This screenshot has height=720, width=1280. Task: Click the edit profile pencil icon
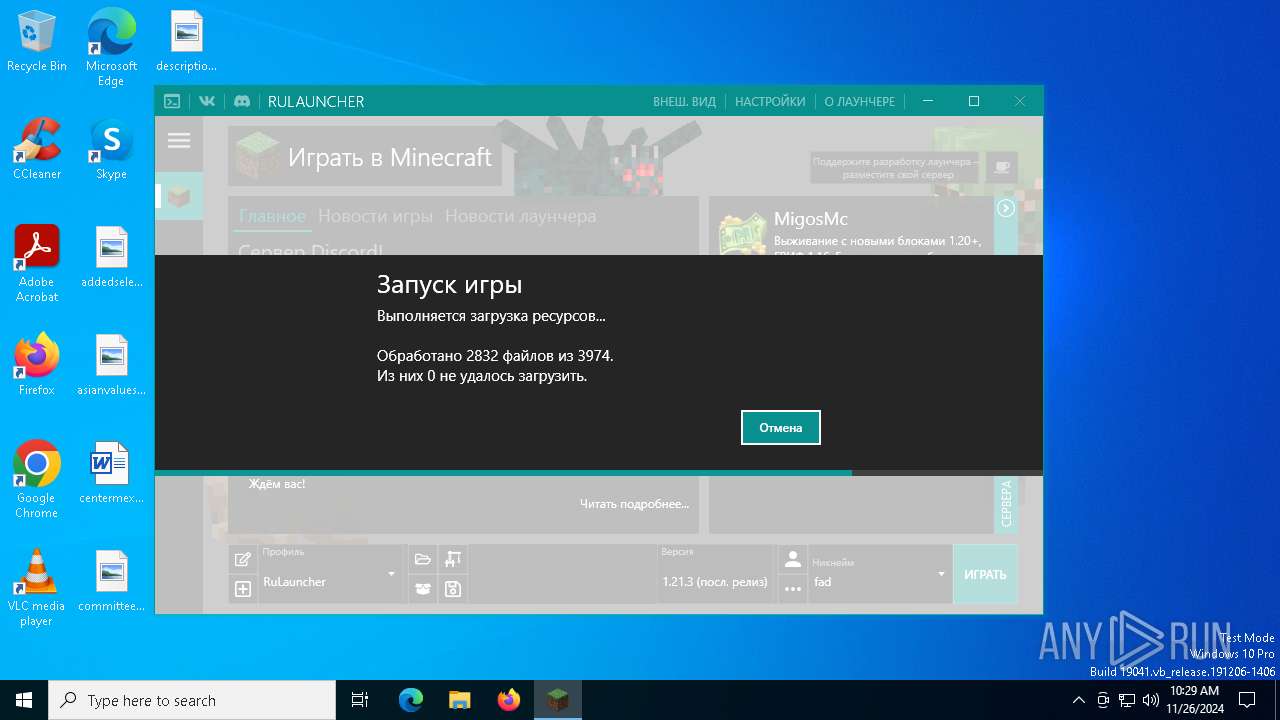click(242, 559)
